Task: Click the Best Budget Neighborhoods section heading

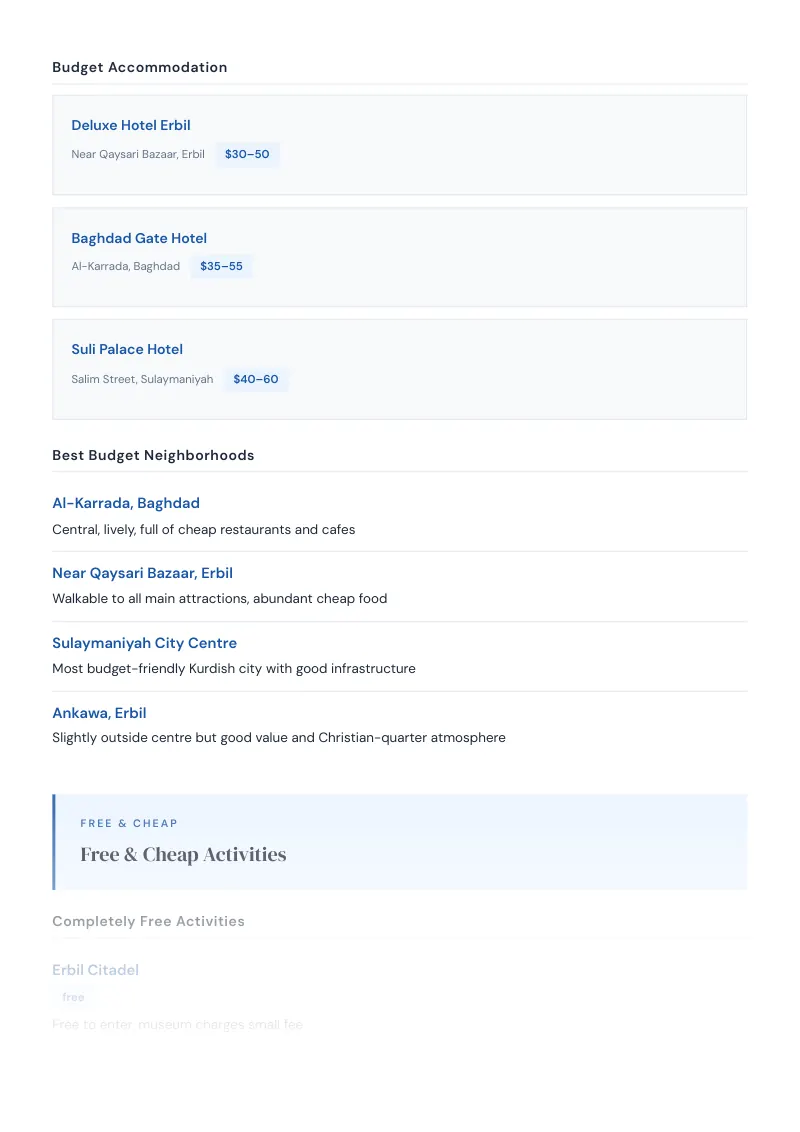Action: (153, 456)
